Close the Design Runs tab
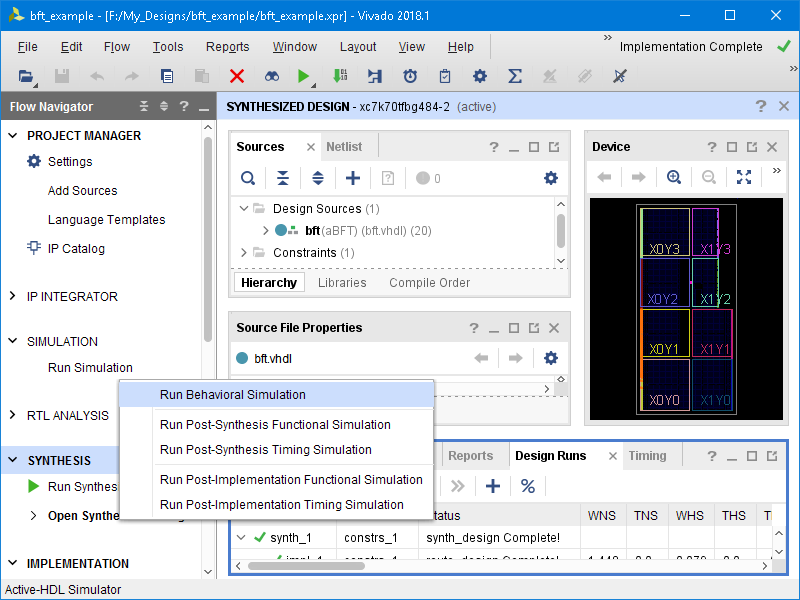The width and height of the screenshot is (800, 600). (613, 456)
